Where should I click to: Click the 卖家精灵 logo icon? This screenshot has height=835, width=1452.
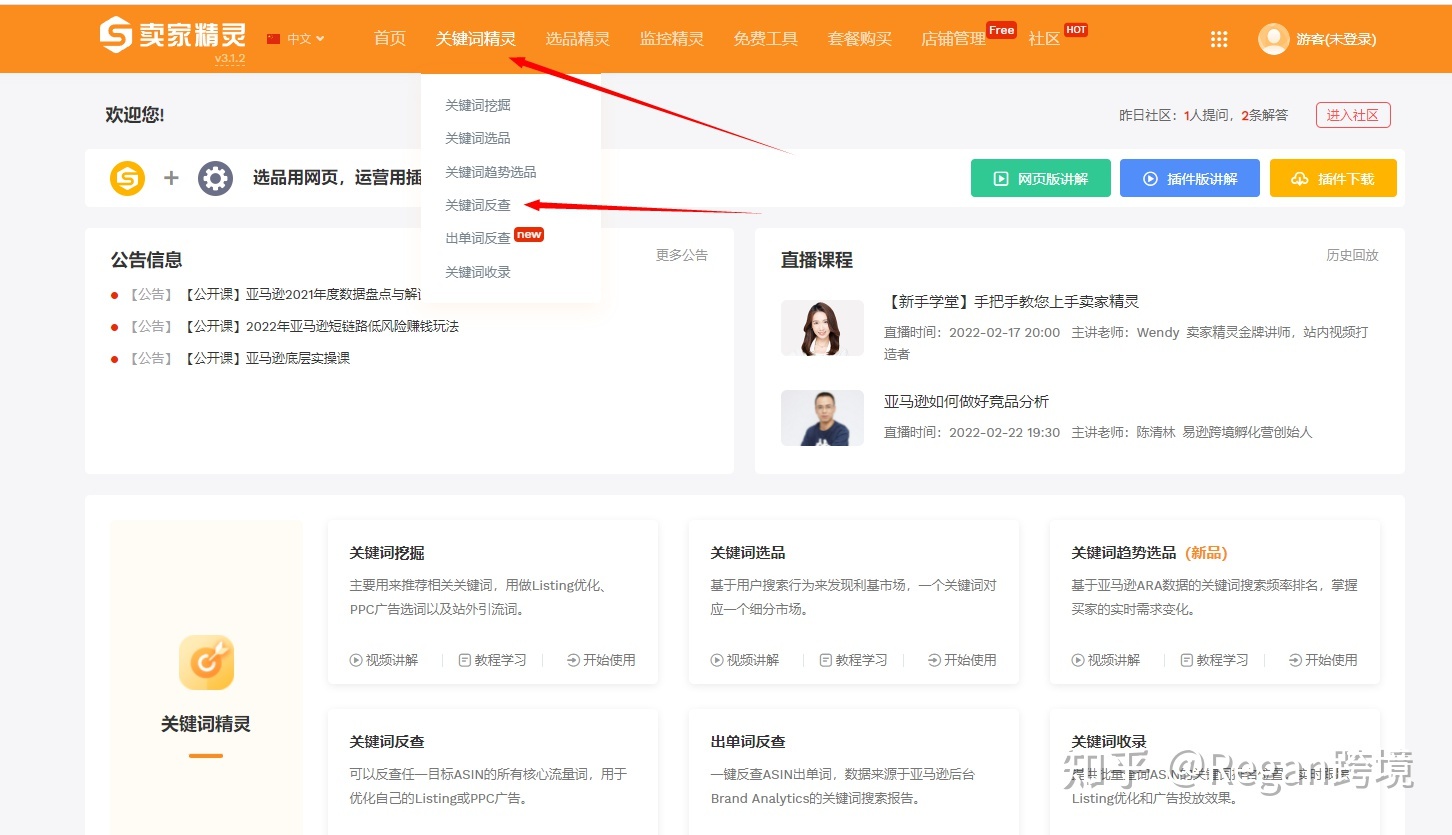point(116,35)
